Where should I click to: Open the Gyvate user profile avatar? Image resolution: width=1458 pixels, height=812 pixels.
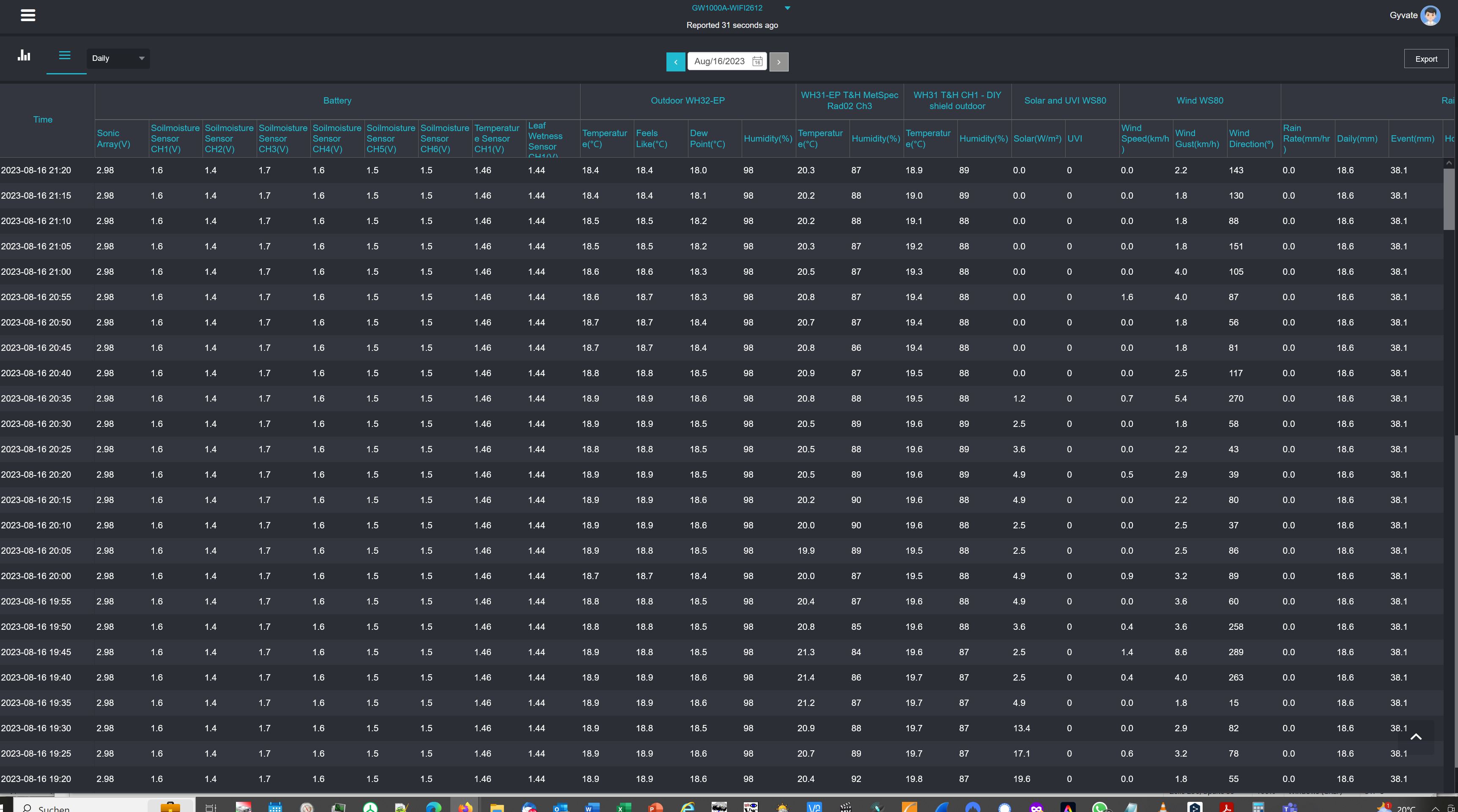1430,15
